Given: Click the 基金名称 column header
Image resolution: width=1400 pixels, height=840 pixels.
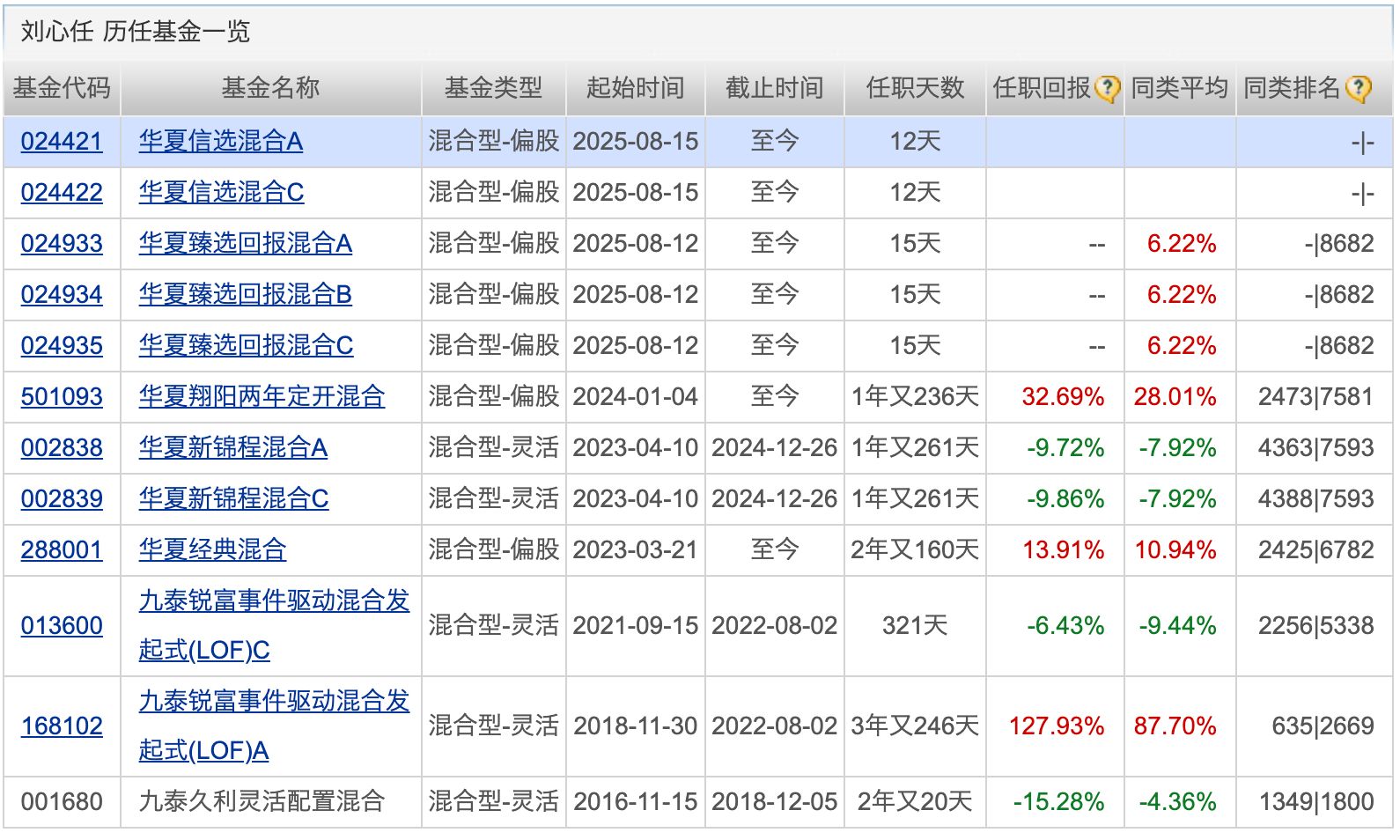Looking at the screenshot, I should click(270, 88).
